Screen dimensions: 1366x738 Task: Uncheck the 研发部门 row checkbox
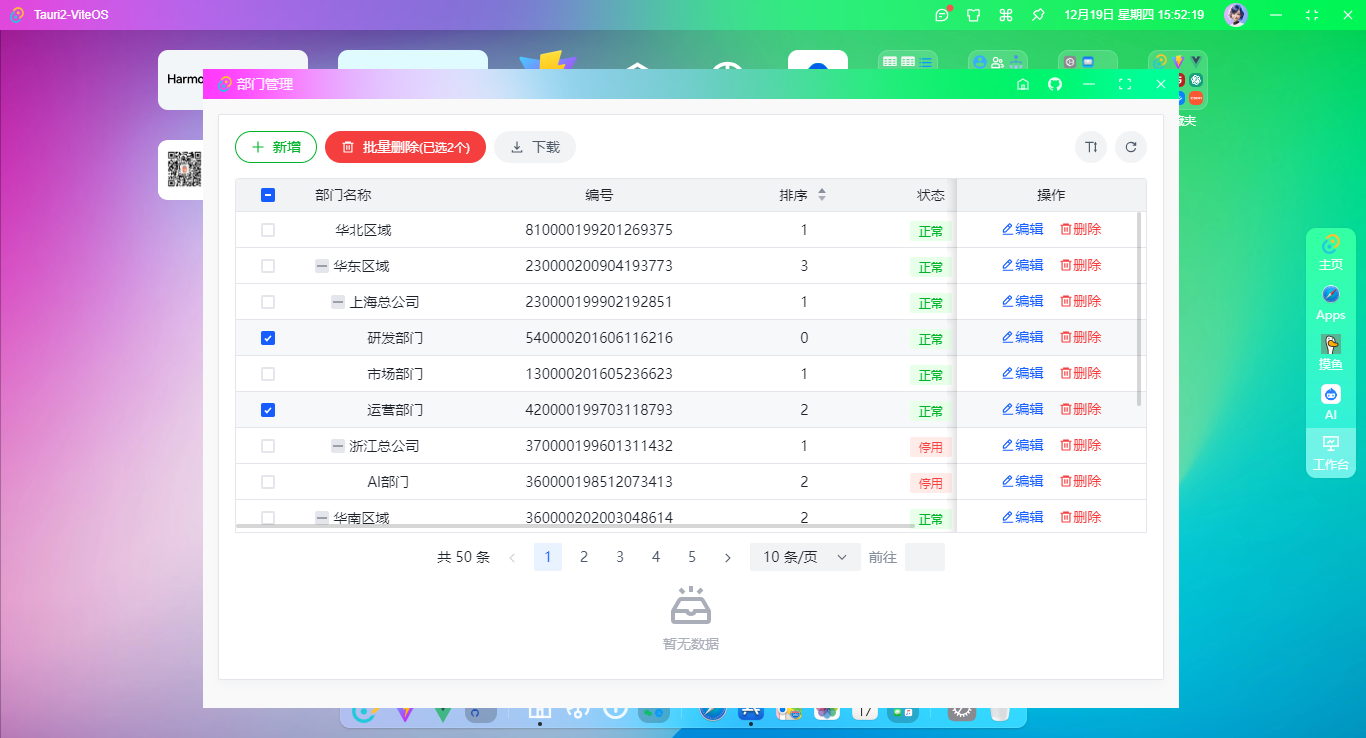[x=268, y=338]
